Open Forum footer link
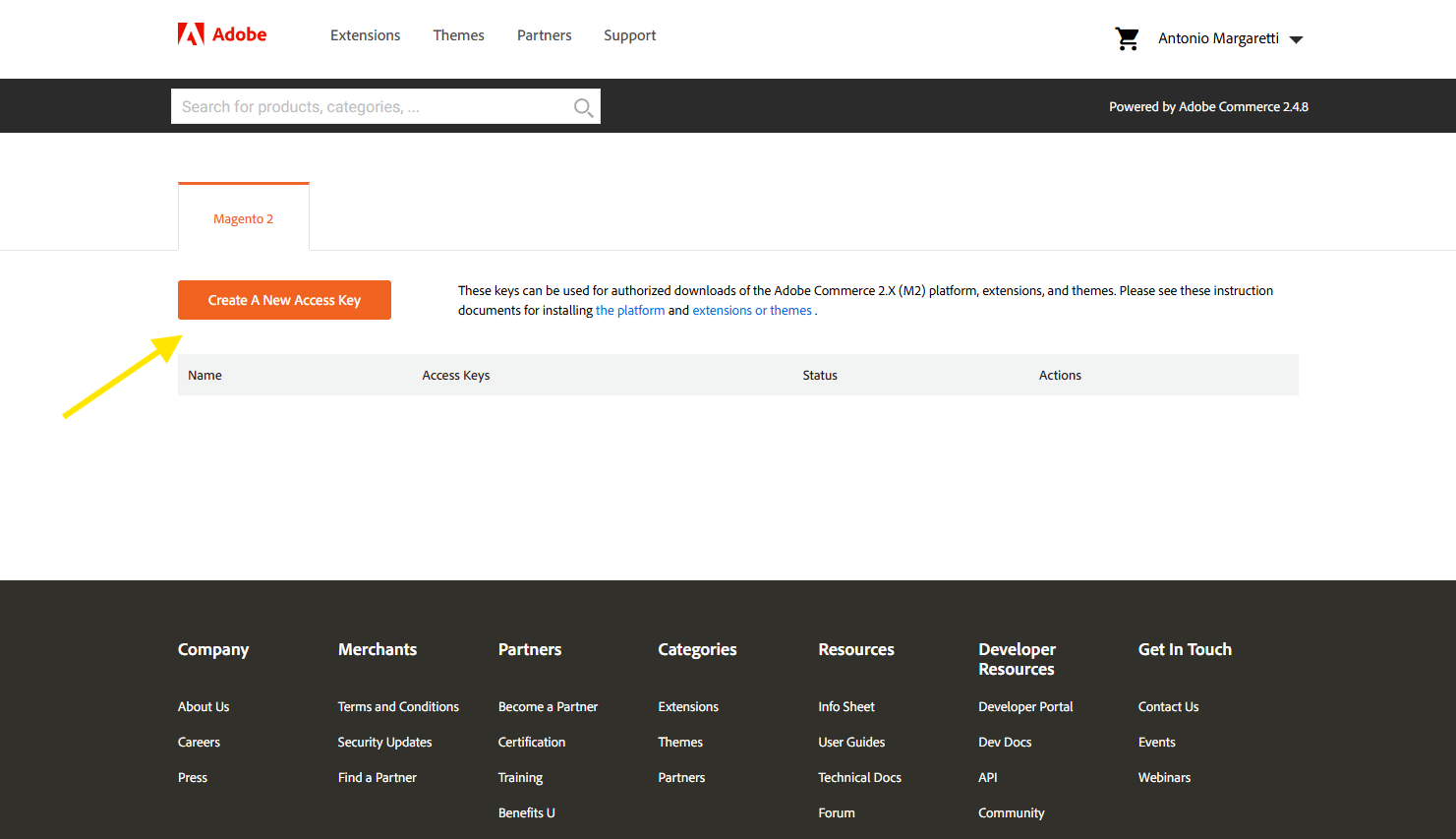This screenshot has height=839, width=1456. point(837,812)
